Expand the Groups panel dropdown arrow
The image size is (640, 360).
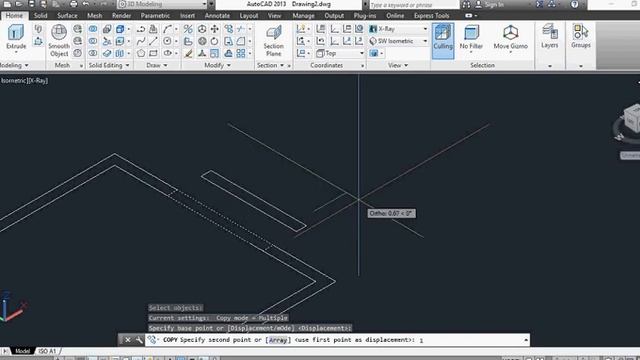click(x=581, y=66)
